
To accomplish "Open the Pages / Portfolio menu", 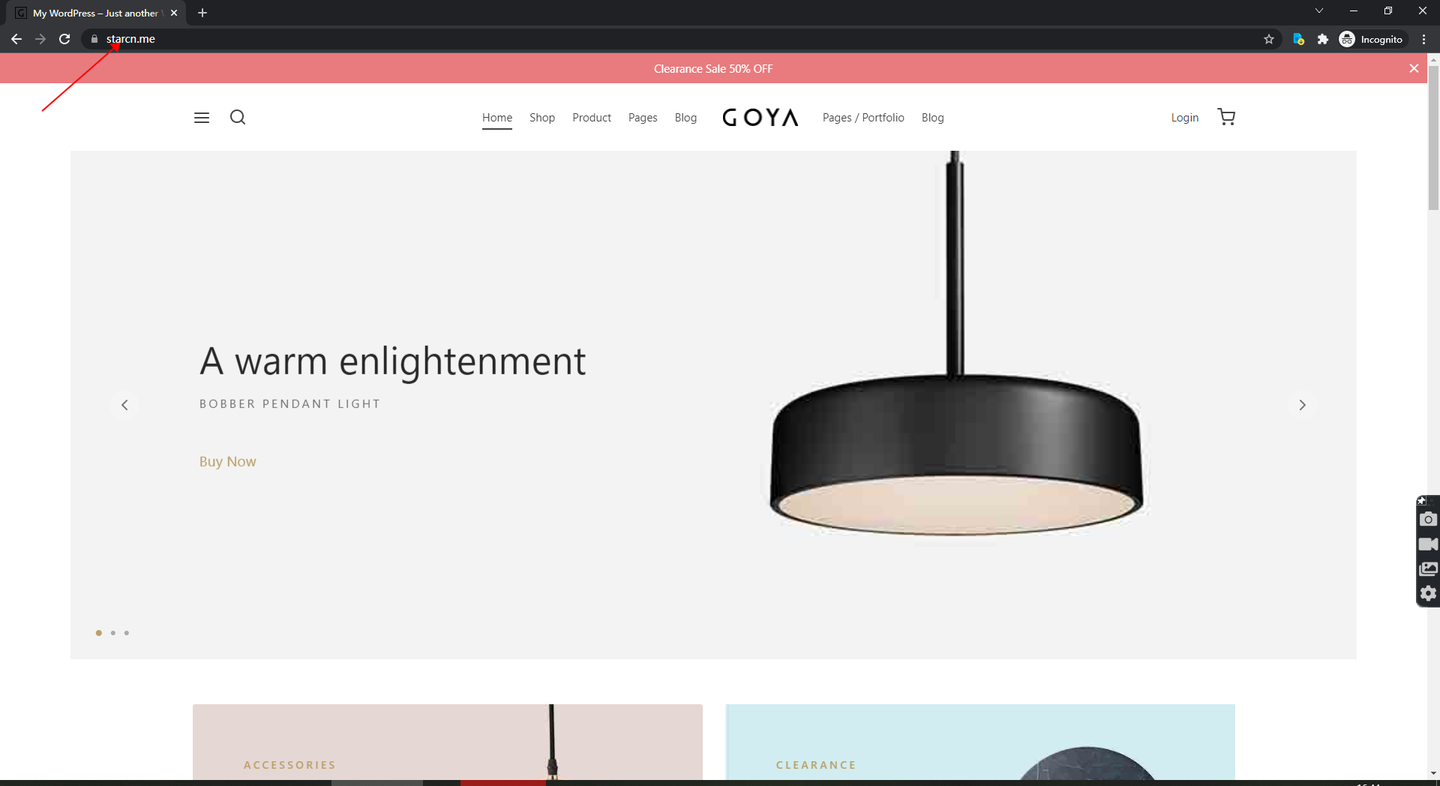I will [863, 118].
